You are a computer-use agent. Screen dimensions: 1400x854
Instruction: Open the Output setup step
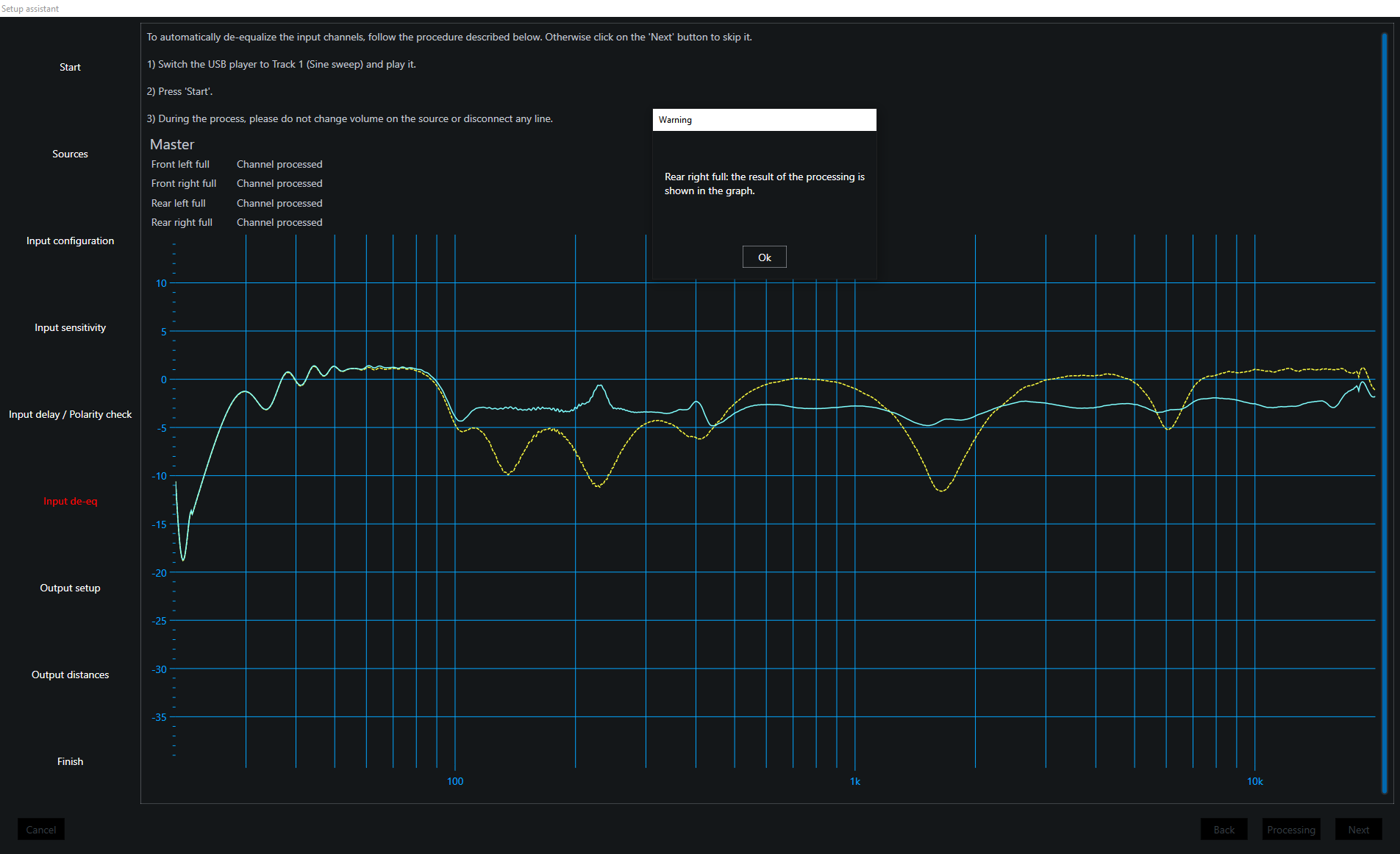tap(70, 588)
